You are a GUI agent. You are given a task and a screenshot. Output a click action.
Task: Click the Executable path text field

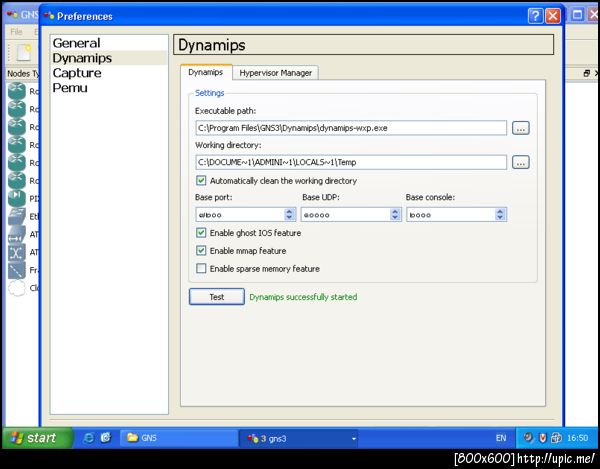(351, 128)
